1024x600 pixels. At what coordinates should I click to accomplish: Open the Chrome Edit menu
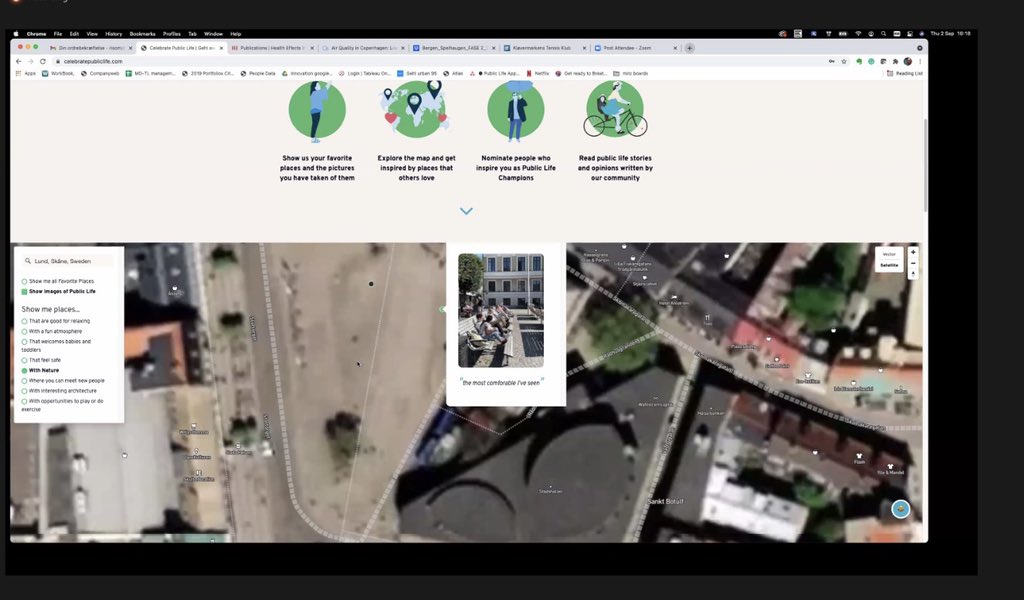74,34
